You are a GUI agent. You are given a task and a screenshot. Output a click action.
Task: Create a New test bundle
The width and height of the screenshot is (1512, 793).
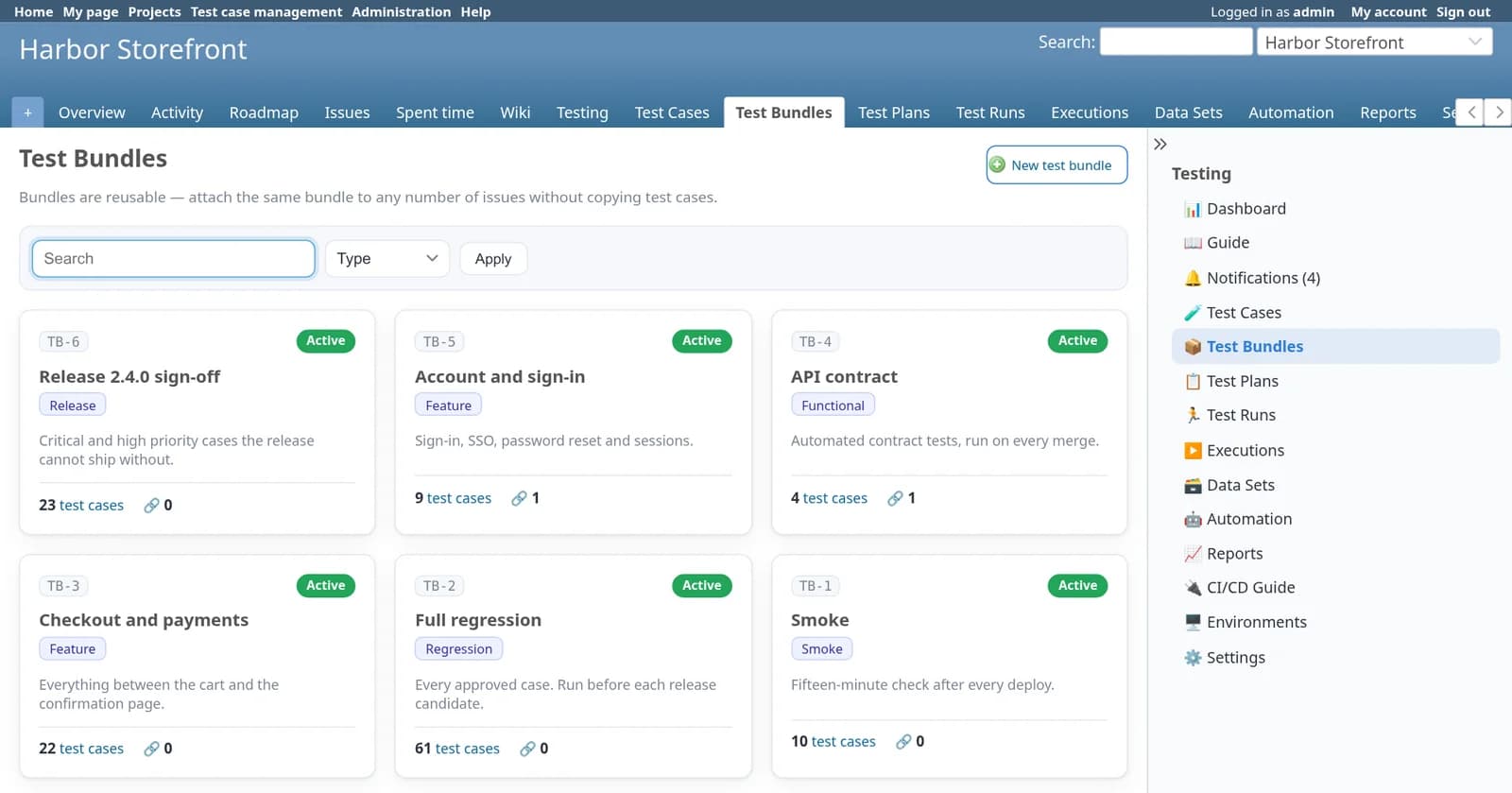[1057, 165]
